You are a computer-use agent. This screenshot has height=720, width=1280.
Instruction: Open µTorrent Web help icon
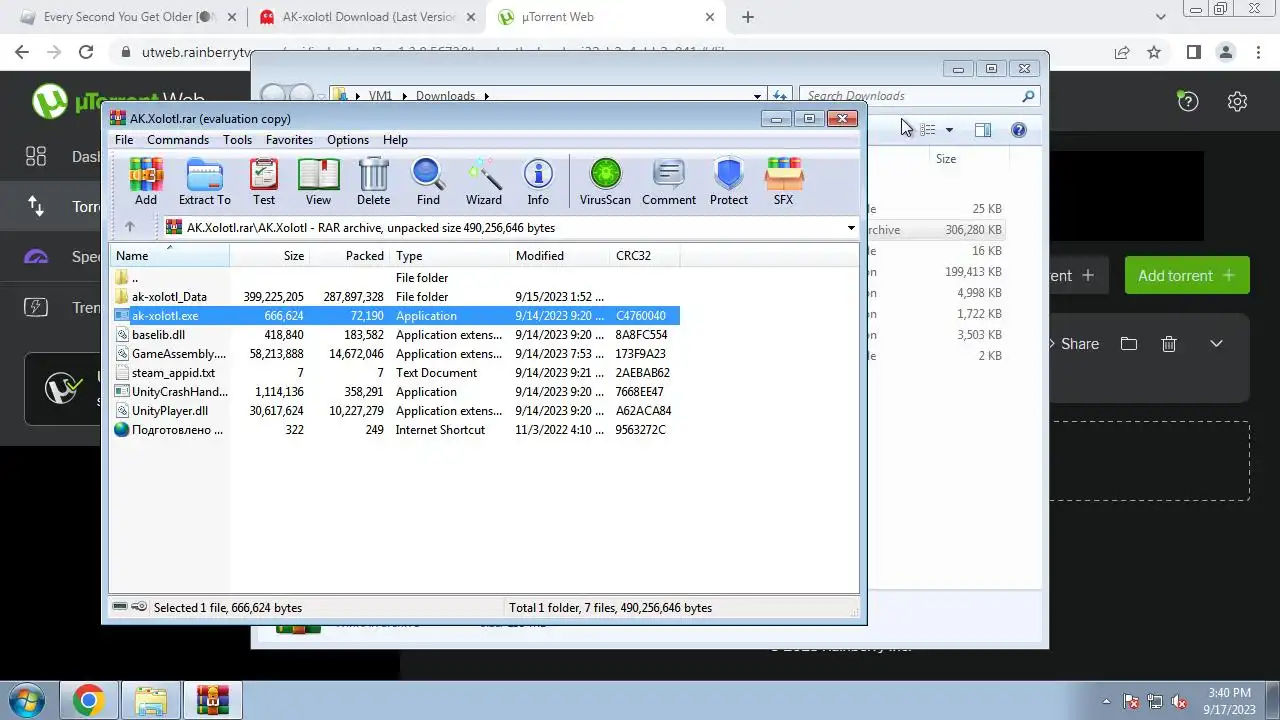tap(1187, 101)
